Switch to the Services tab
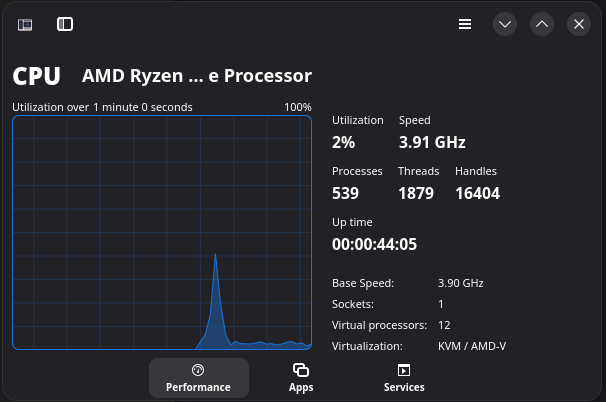Viewport: 606px width, 402px height. (404, 378)
